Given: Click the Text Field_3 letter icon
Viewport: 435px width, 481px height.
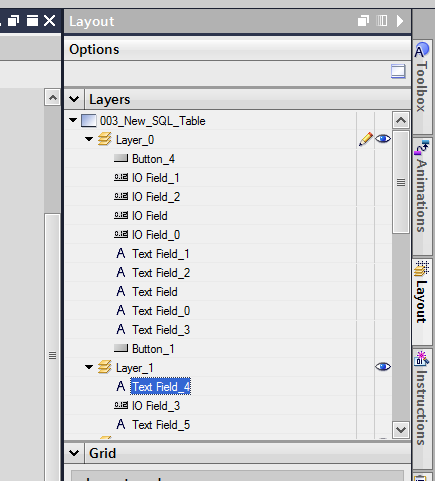Looking at the screenshot, I should coord(121,329).
